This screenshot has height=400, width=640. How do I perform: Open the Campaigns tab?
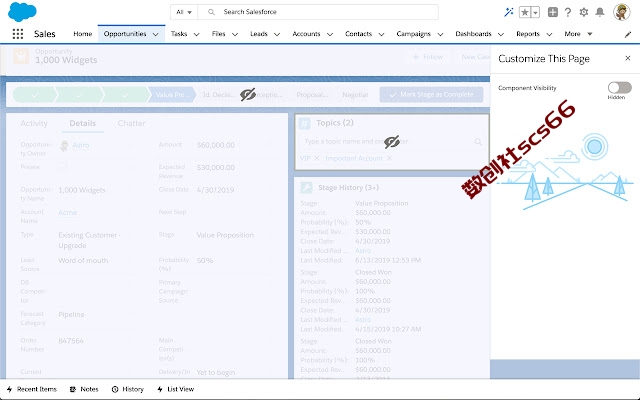tap(413, 34)
